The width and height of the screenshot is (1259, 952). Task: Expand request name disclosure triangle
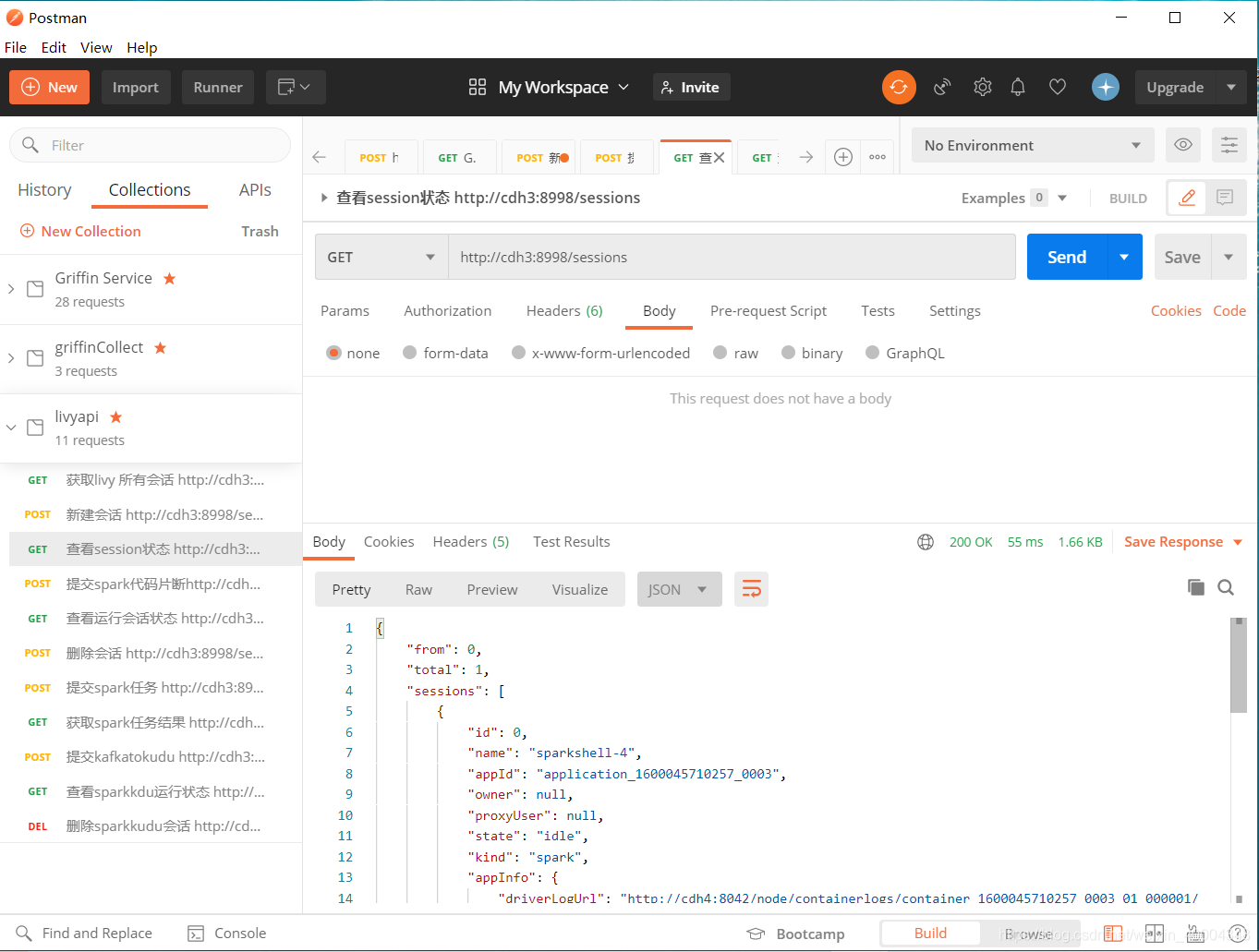(323, 198)
